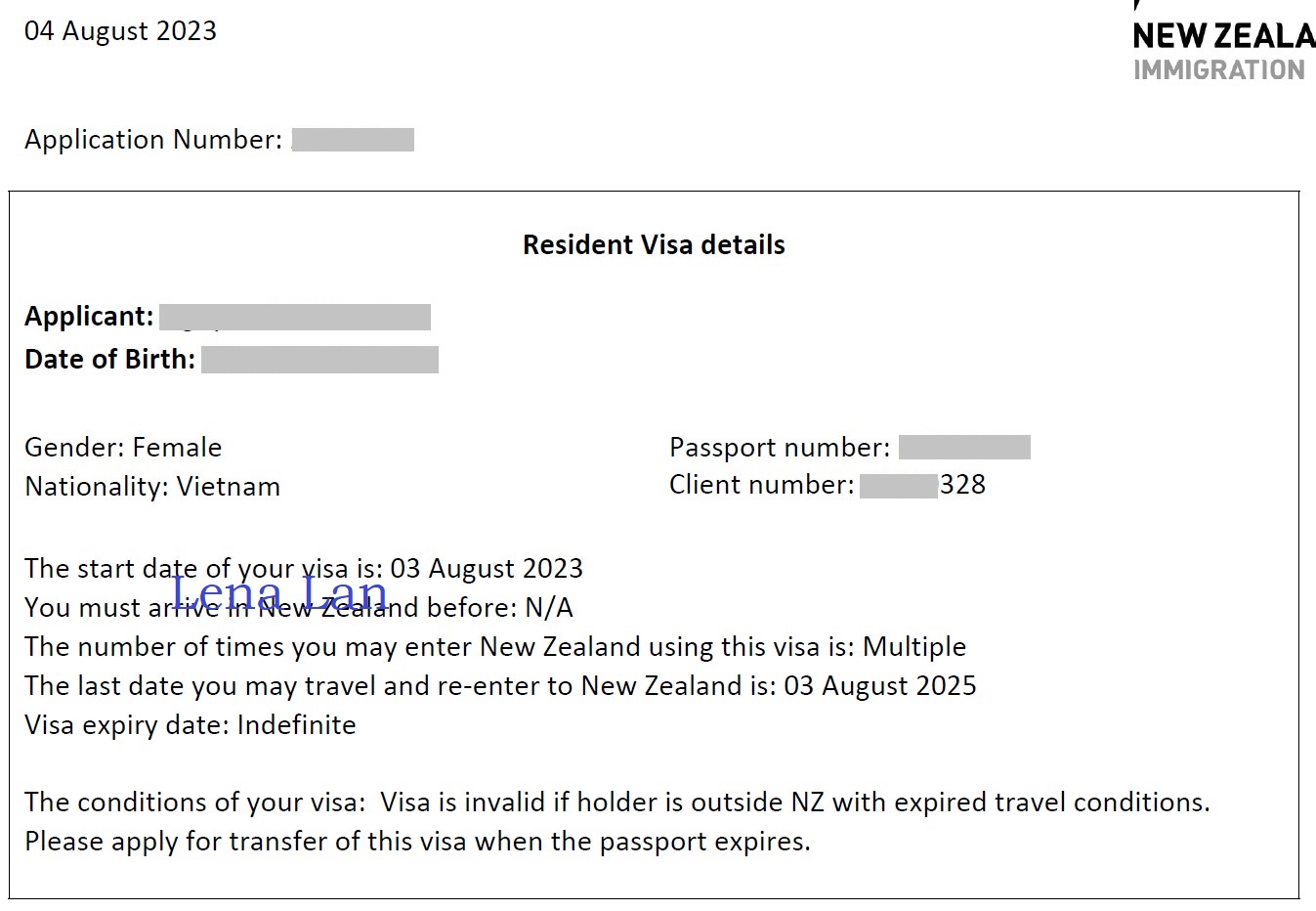1316x911 pixels.
Task: Click the Client number ending 328
Action: click(x=922, y=485)
